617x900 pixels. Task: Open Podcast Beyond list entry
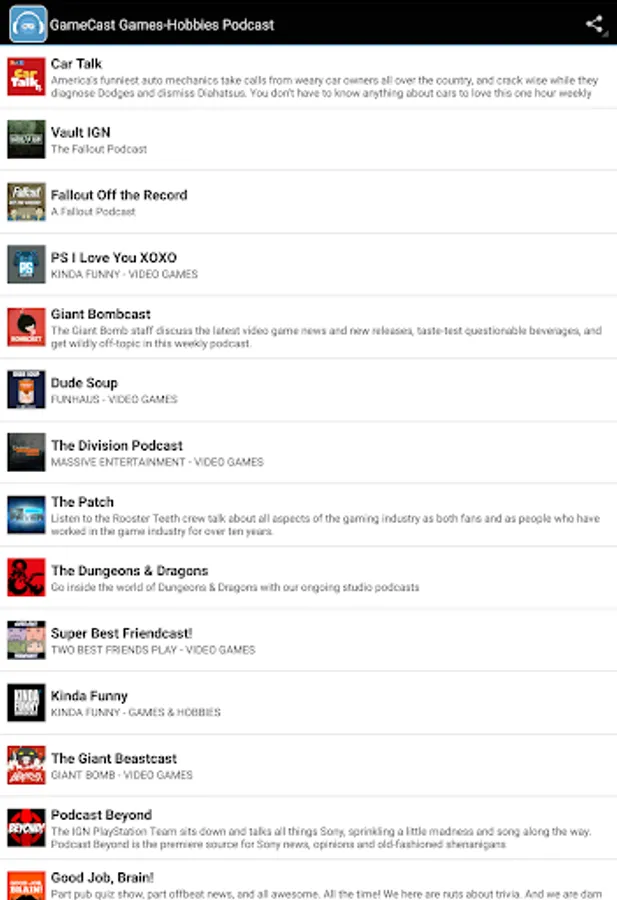point(308,828)
